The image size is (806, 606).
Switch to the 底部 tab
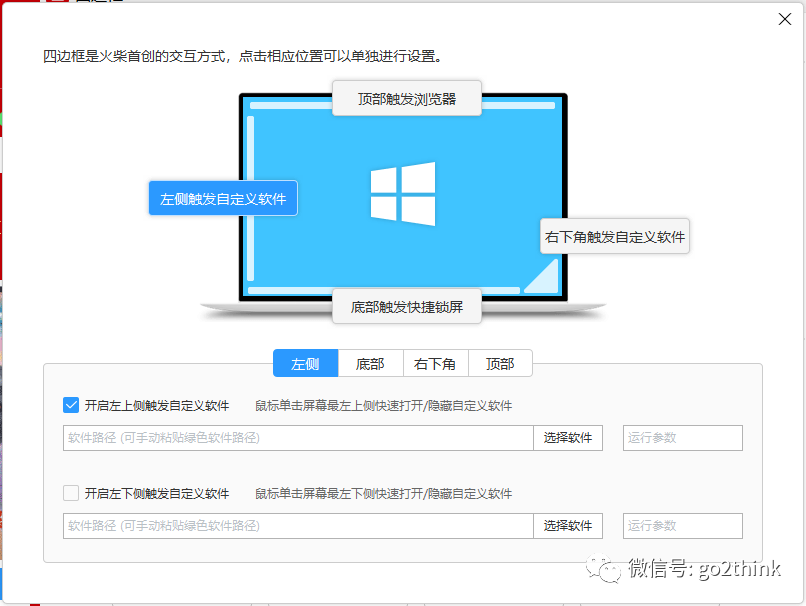pos(370,363)
